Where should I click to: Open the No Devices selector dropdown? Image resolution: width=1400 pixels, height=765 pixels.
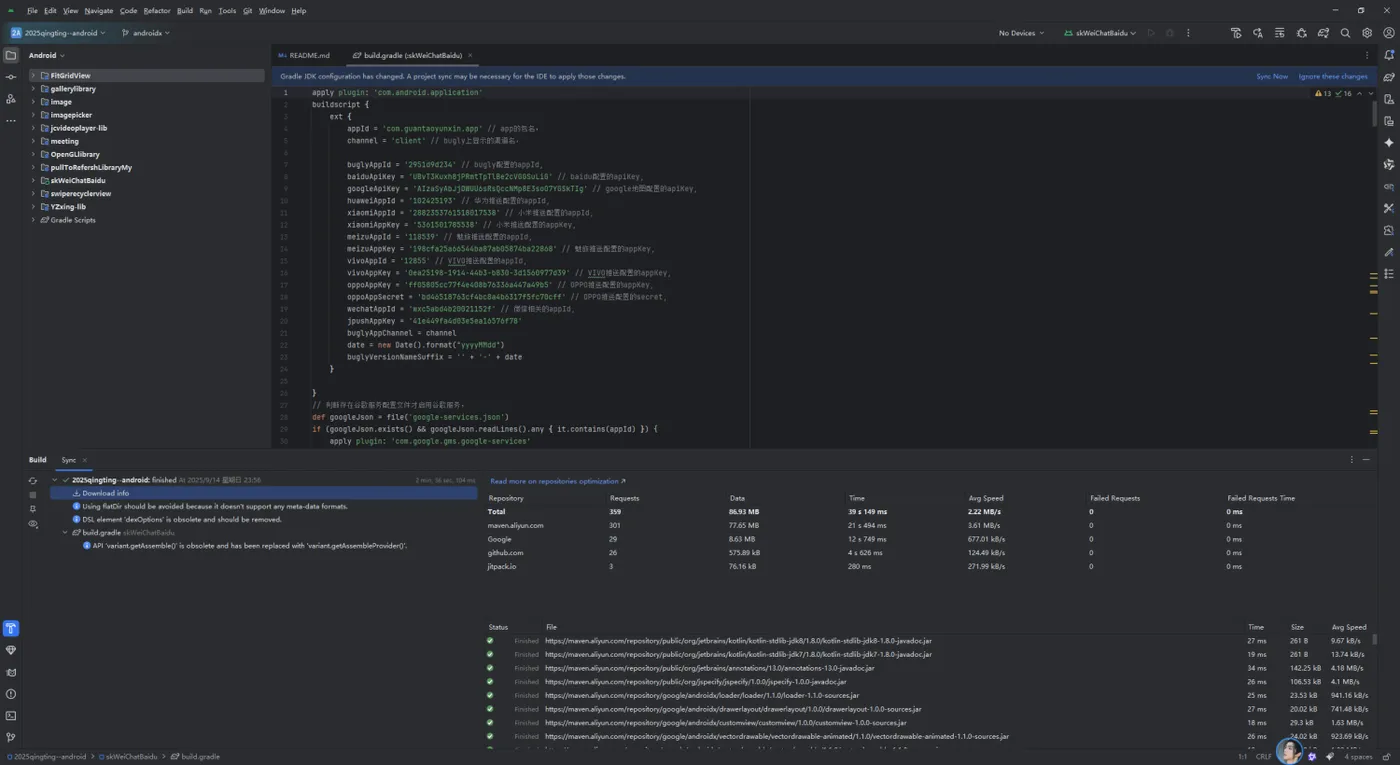pyautogui.click(x=1021, y=33)
